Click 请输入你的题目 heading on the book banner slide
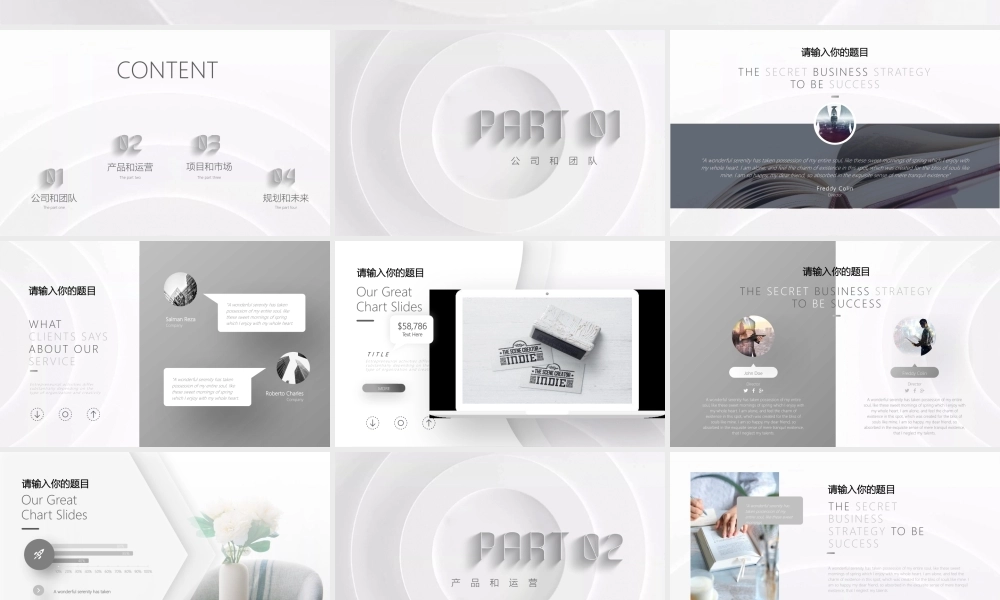Image resolution: width=1000 pixels, height=600 pixels. point(835,52)
